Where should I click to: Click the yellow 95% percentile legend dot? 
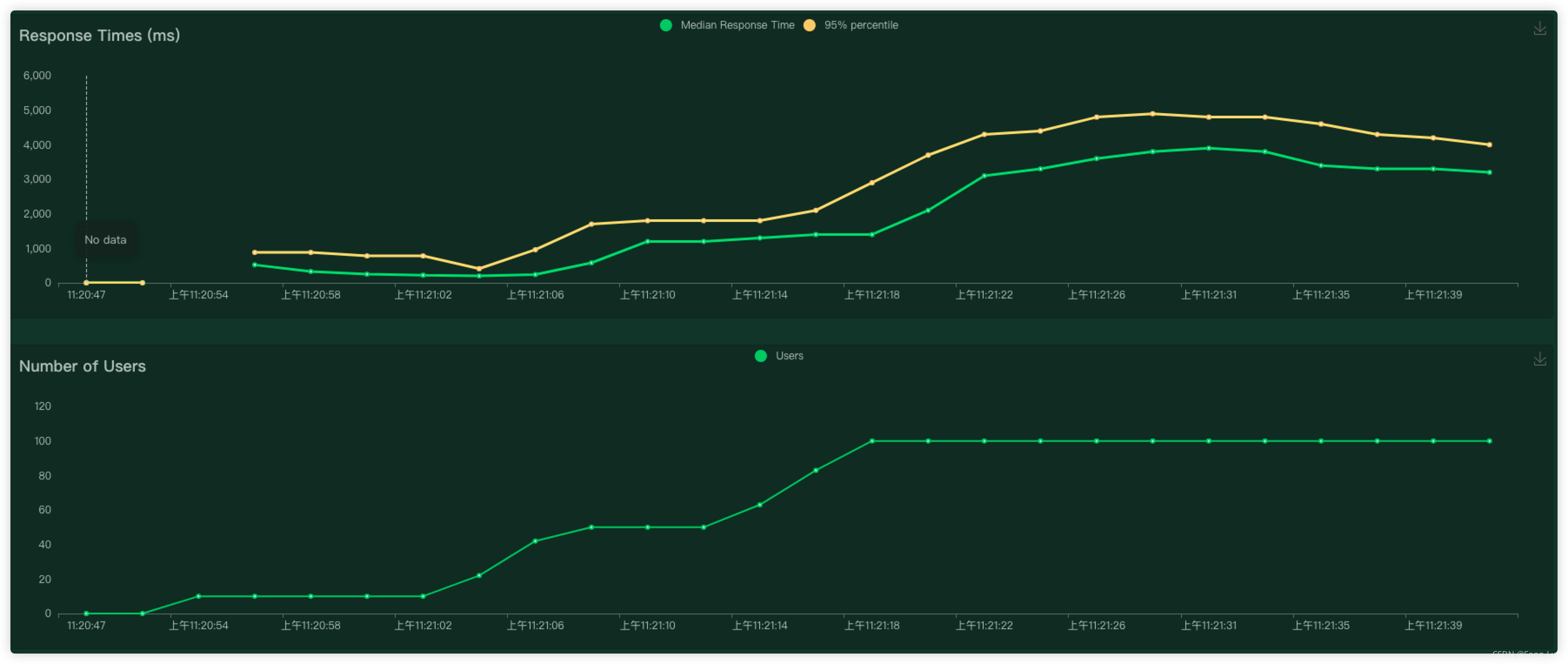tap(810, 25)
